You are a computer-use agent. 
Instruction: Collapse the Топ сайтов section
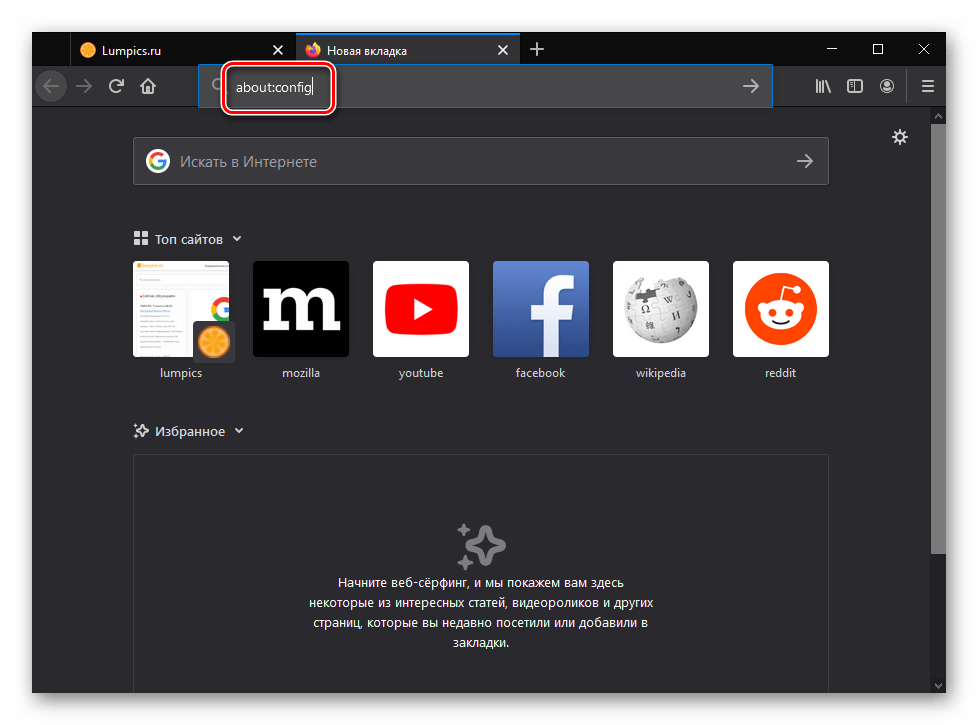pos(237,239)
